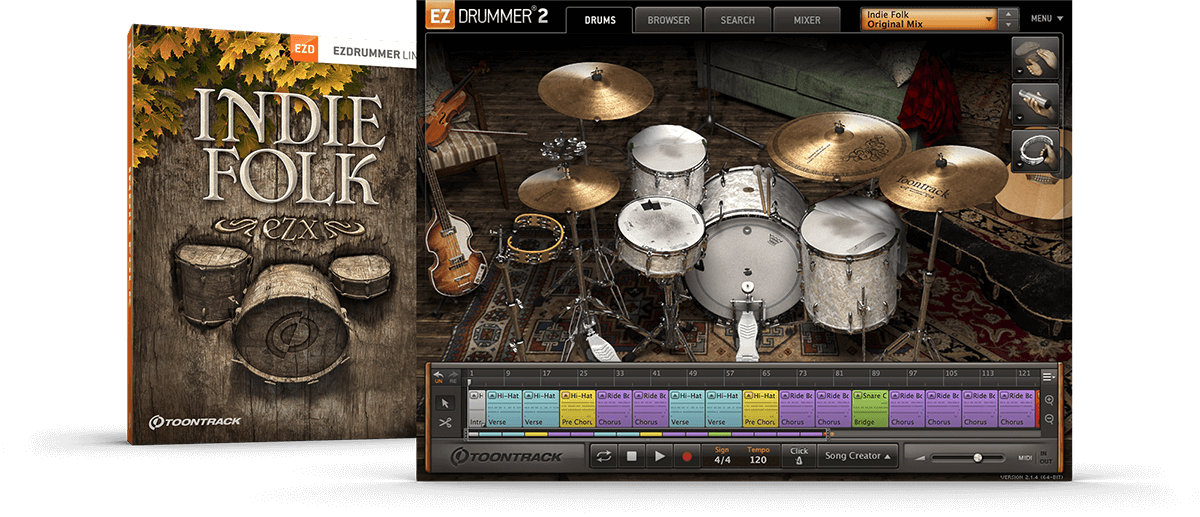Select the first yellow Pre Chorus block
Image resolution: width=1200 pixels, height=517 pixels.
click(578, 409)
